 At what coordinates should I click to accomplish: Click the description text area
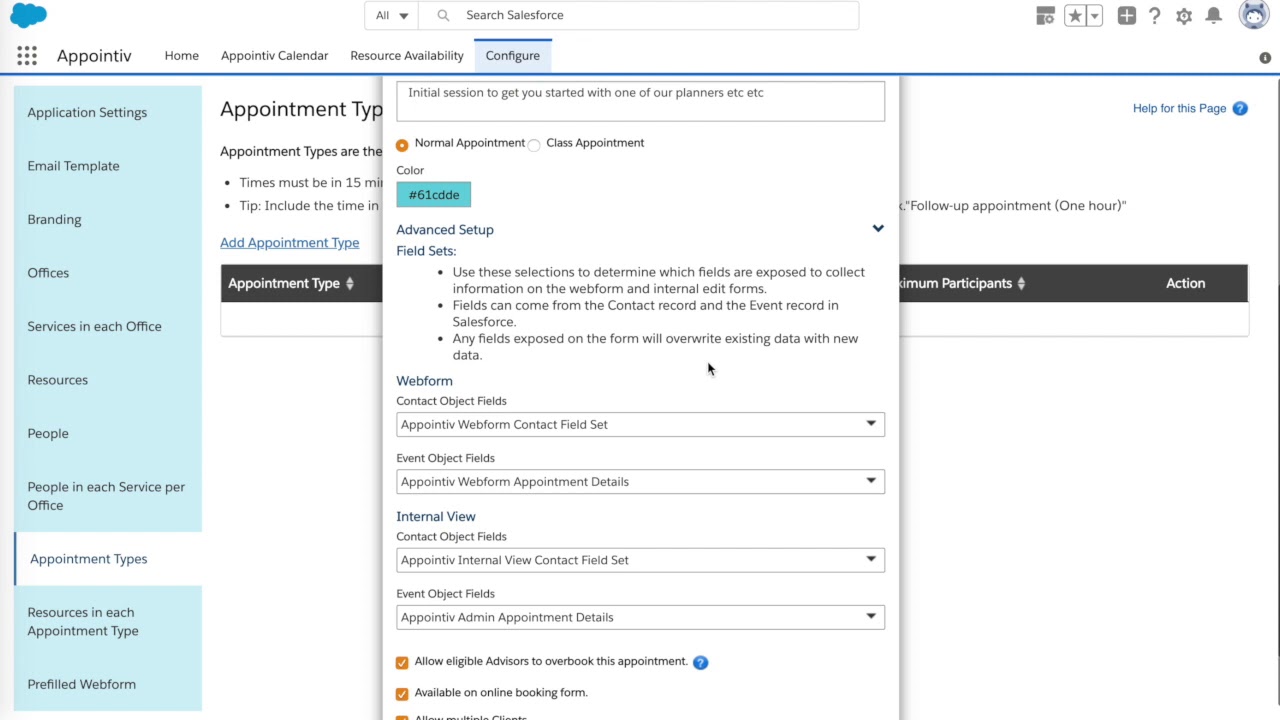coord(640,100)
